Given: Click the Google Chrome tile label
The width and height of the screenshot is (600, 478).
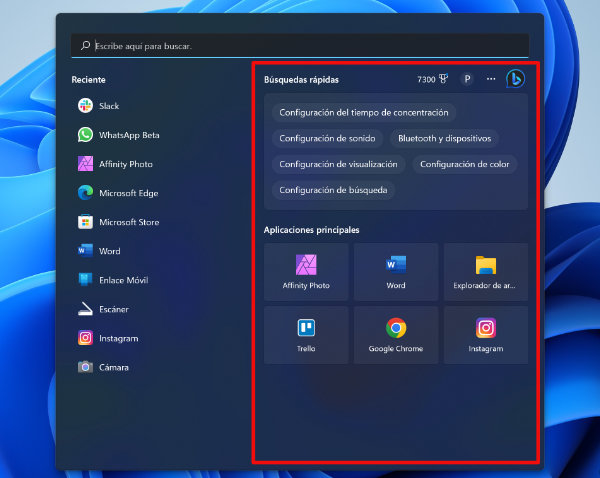Looking at the screenshot, I should tap(396, 349).
